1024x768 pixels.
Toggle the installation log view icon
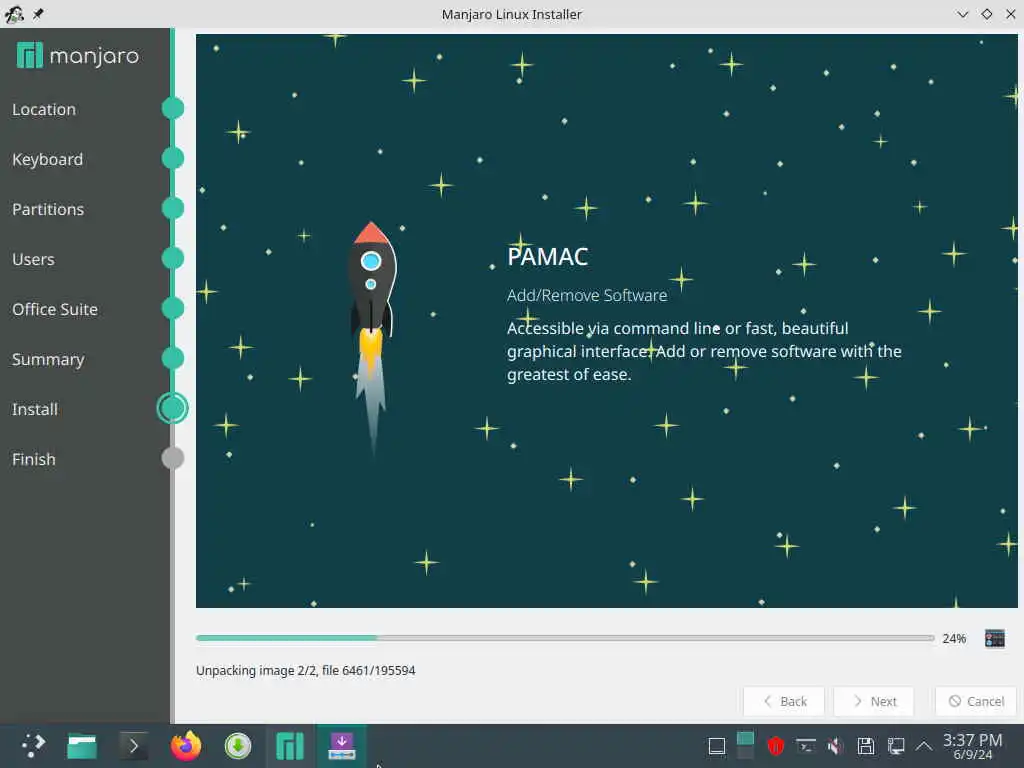pyautogui.click(x=995, y=638)
